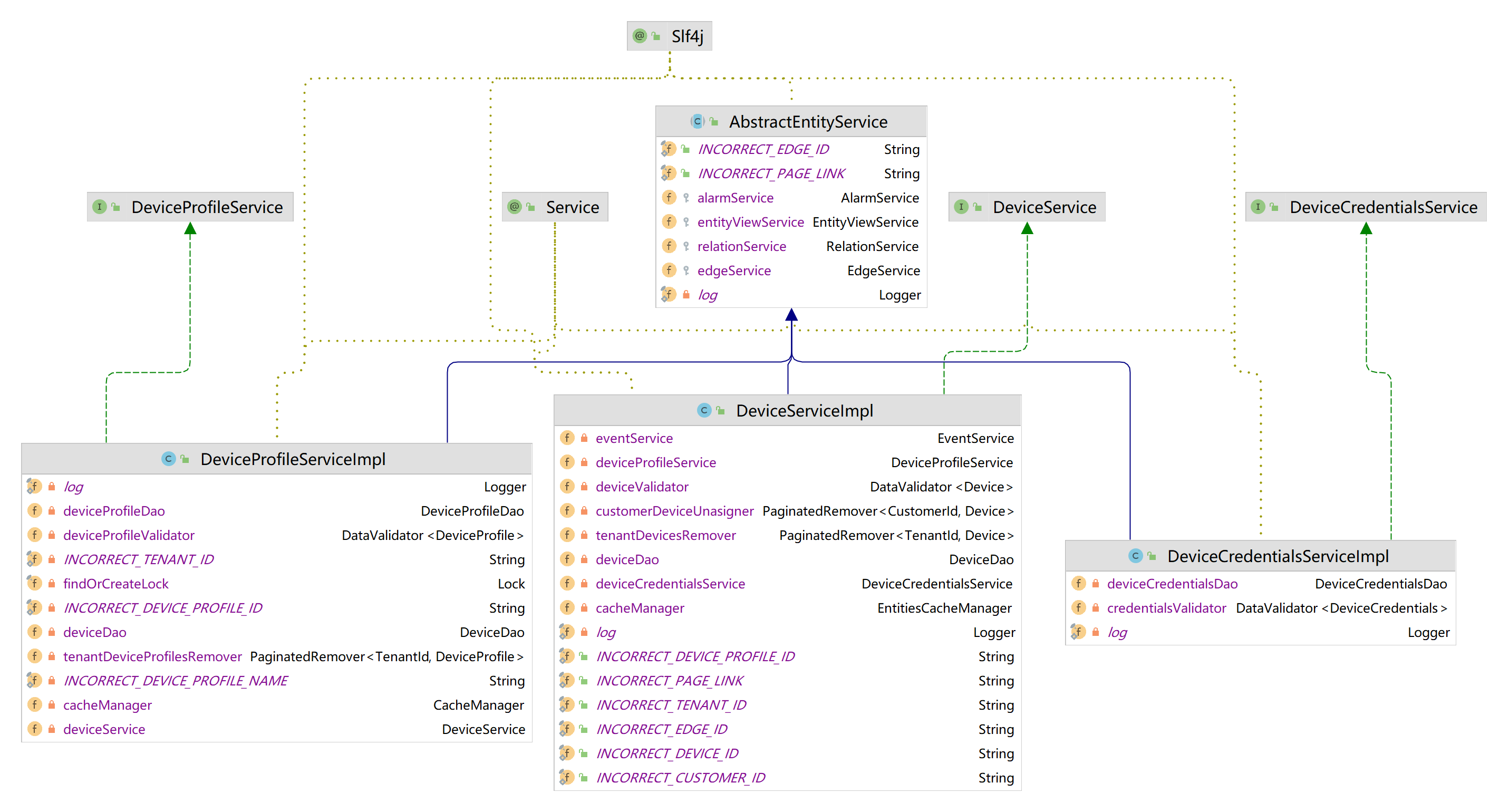Click the deviceCredentialsDao field name

1172,584
